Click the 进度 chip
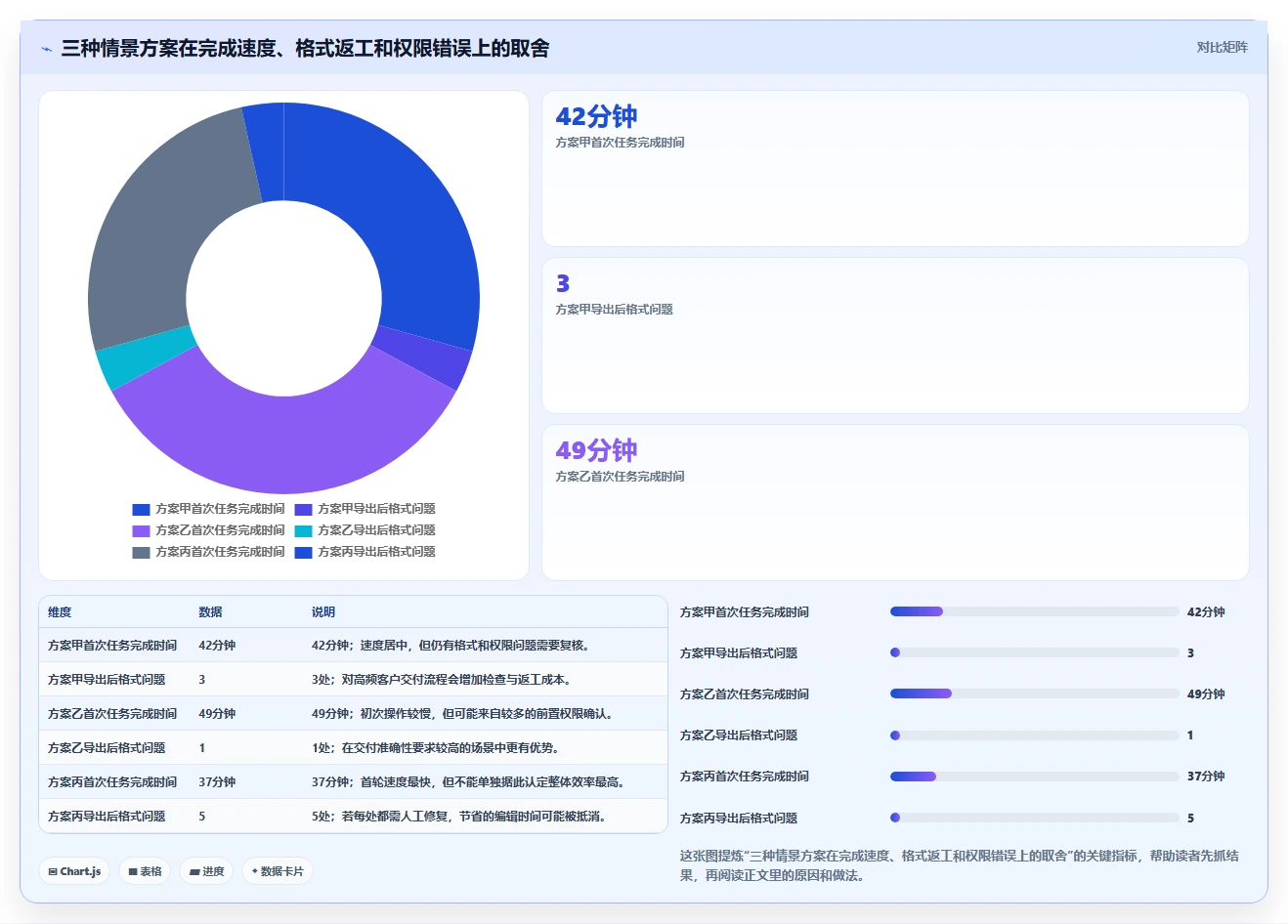Image resolution: width=1288 pixels, height=924 pixels. (x=206, y=871)
